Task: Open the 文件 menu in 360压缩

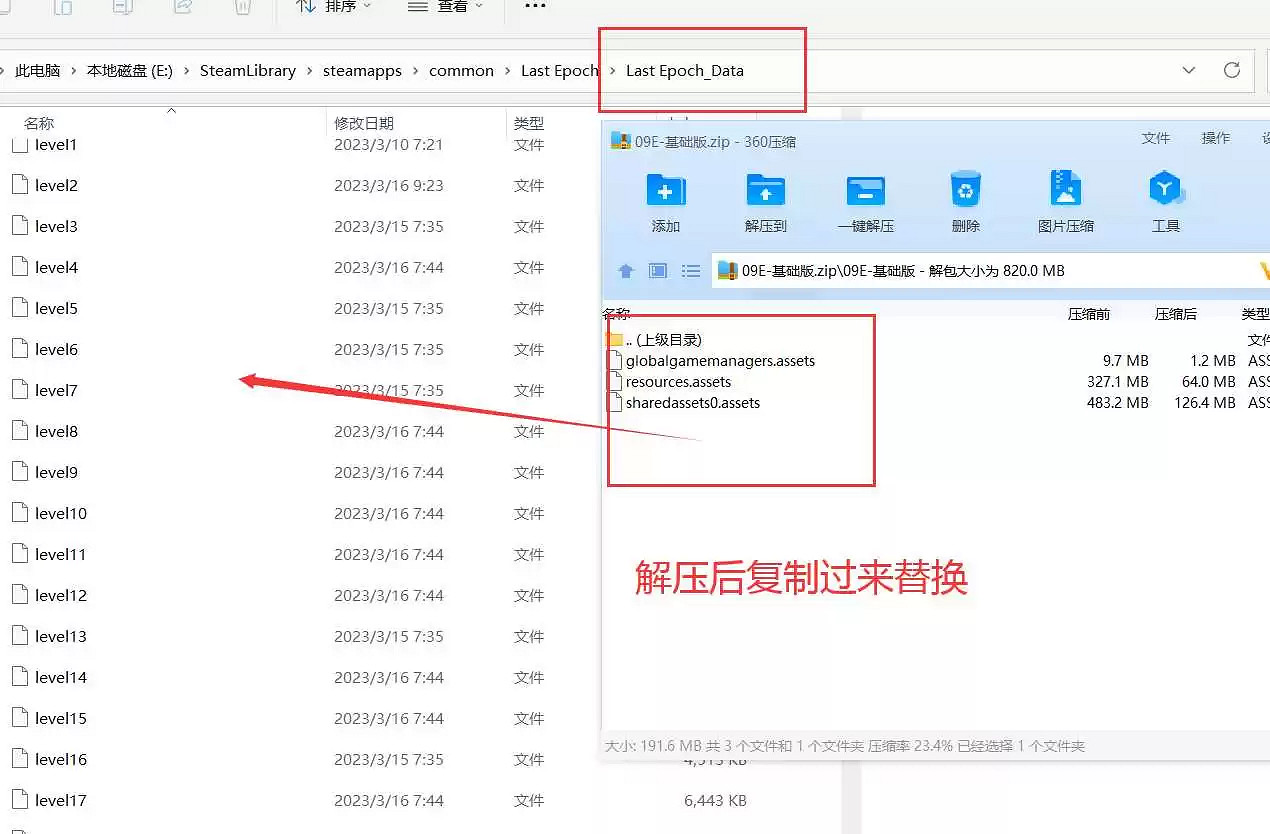Action: [1156, 139]
